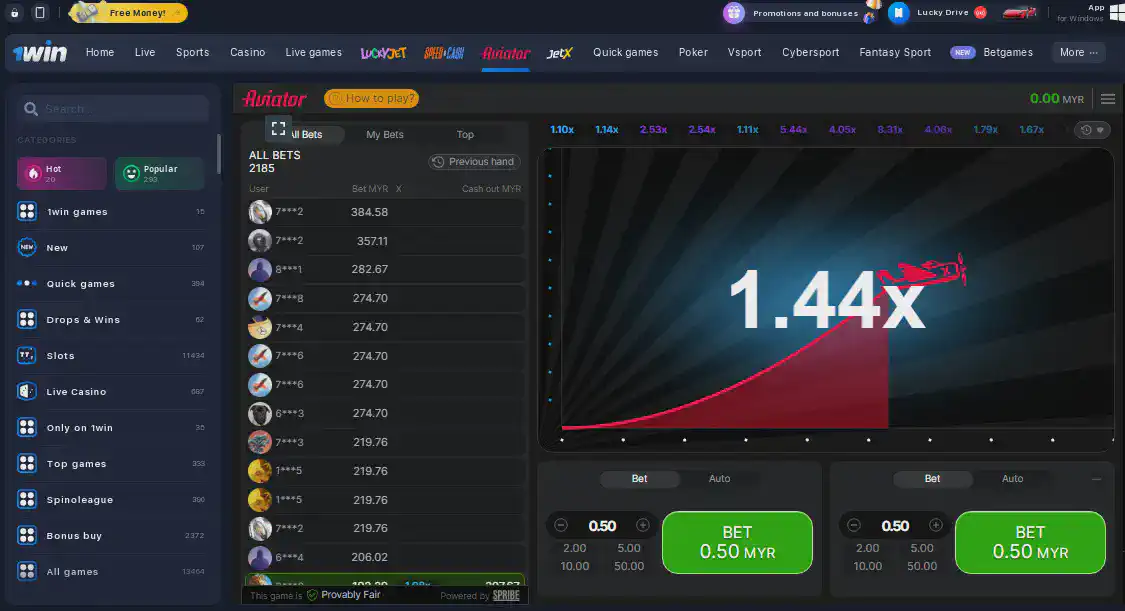Viewport: 1125px width, 611px height.
Task: Increase first bet amount with plus button
Action: [643, 526]
